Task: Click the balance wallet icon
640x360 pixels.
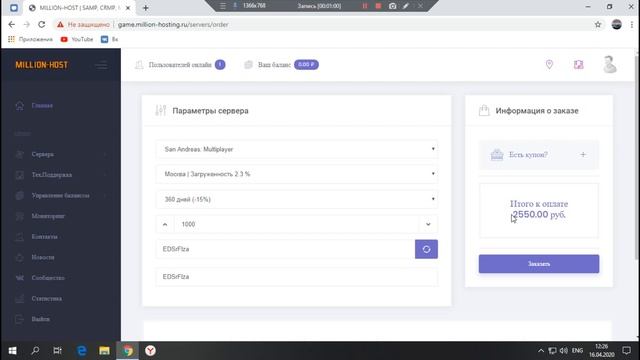Action: [248, 65]
